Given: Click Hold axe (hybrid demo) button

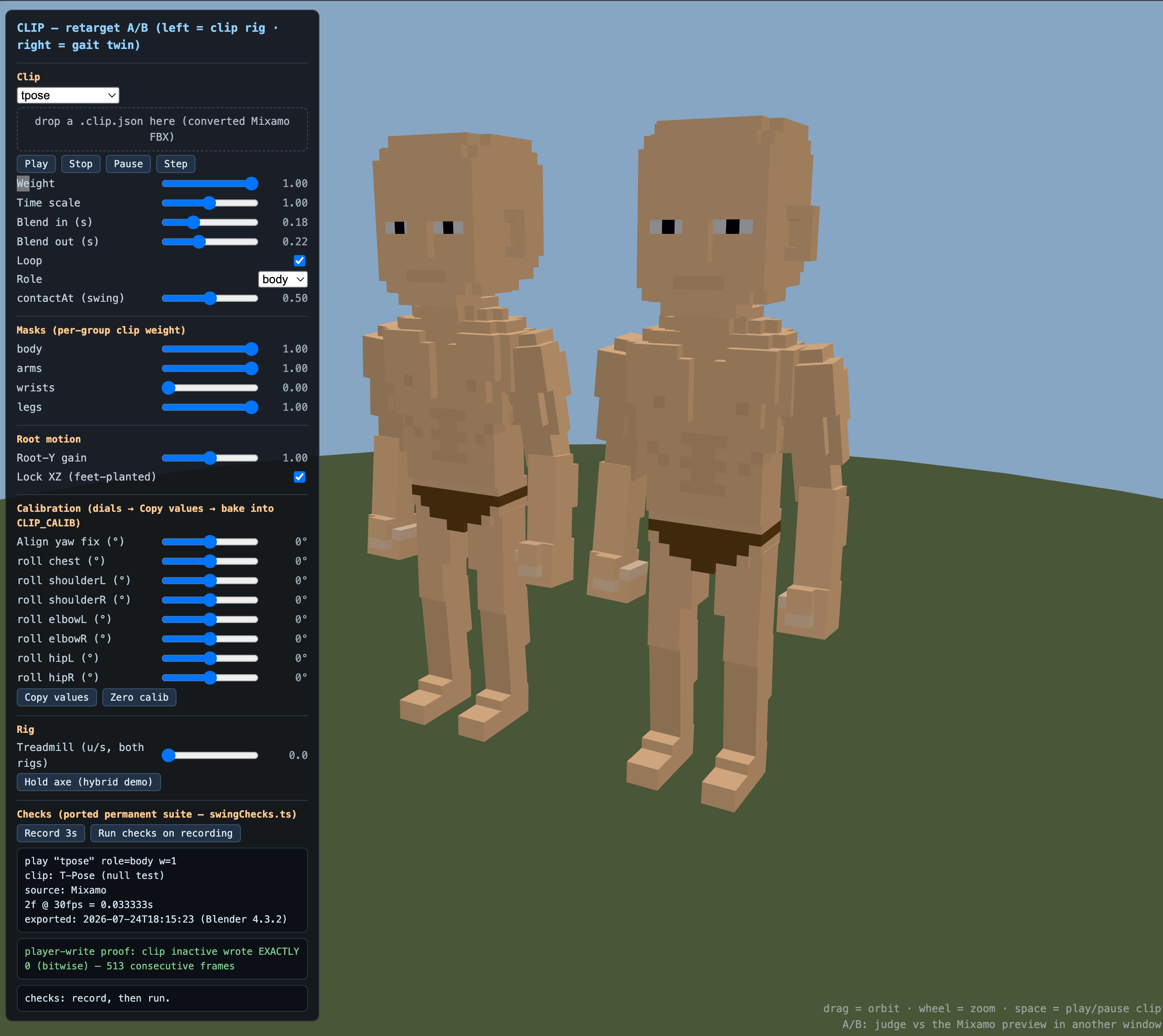Looking at the screenshot, I should point(89,782).
